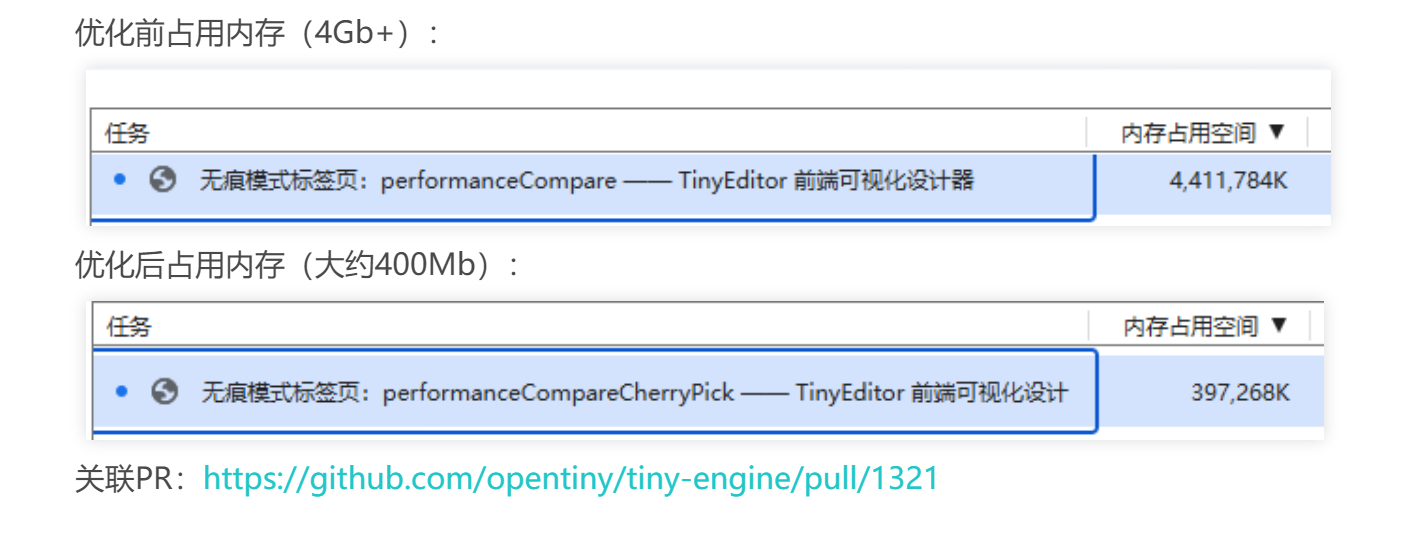
Task: Click the 任务 column header above the performanceCompare row
Action: pyautogui.click(x=127, y=133)
